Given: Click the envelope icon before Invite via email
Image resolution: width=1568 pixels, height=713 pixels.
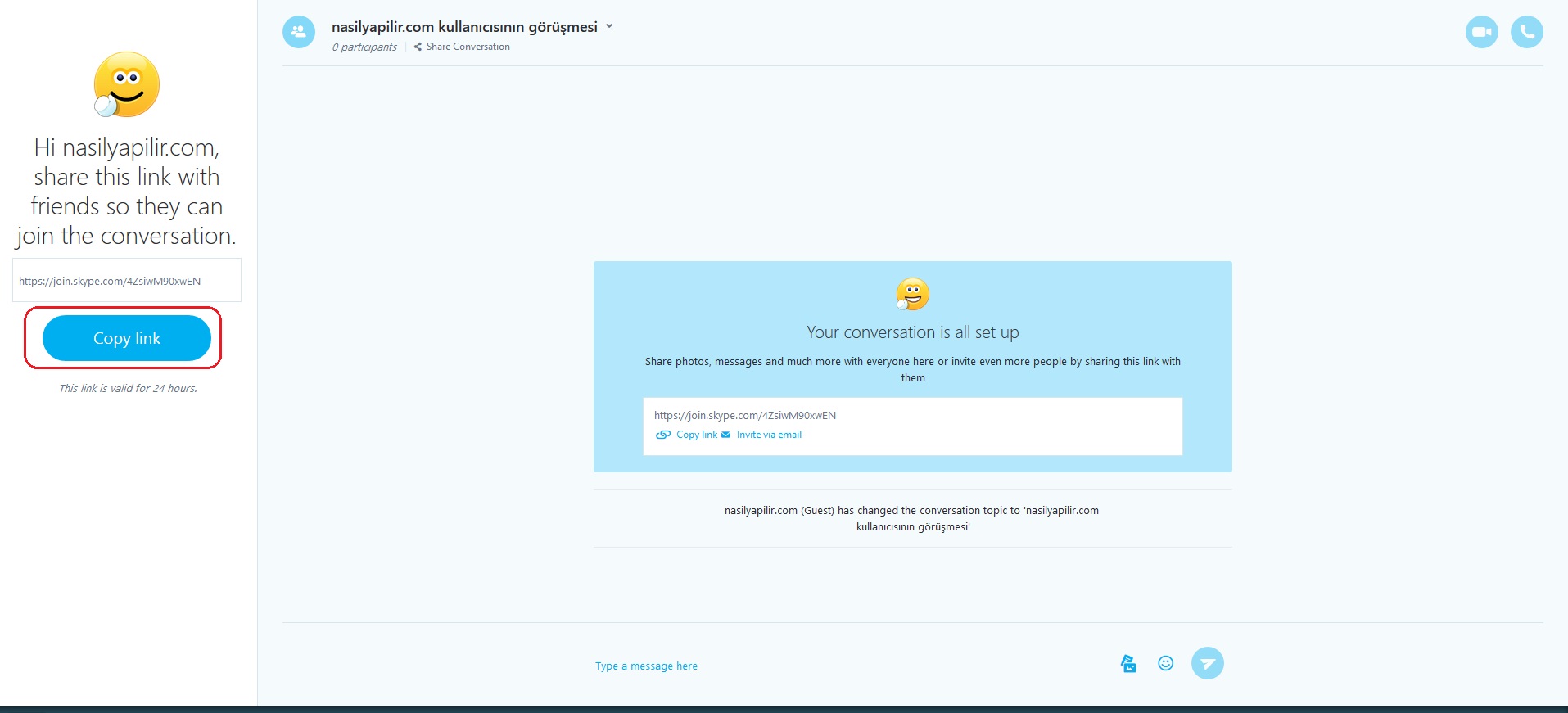Looking at the screenshot, I should (x=725, y=435).
